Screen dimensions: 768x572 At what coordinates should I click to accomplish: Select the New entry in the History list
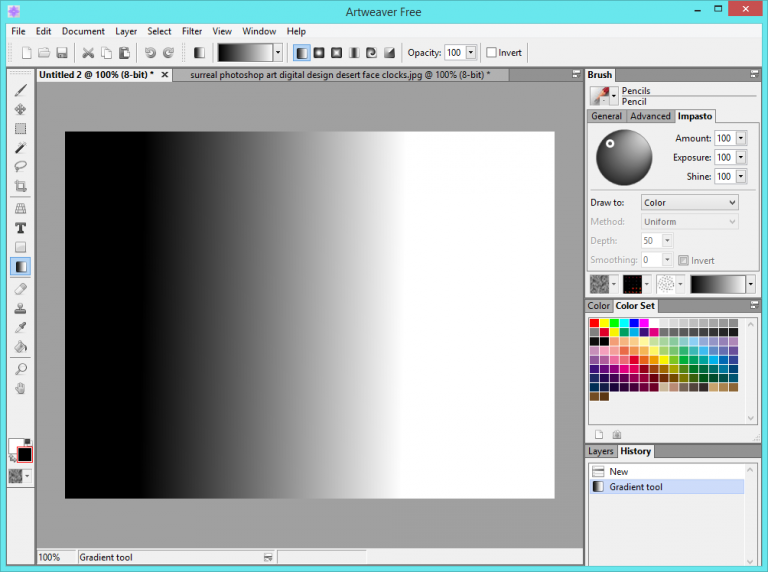coord(618,471)
